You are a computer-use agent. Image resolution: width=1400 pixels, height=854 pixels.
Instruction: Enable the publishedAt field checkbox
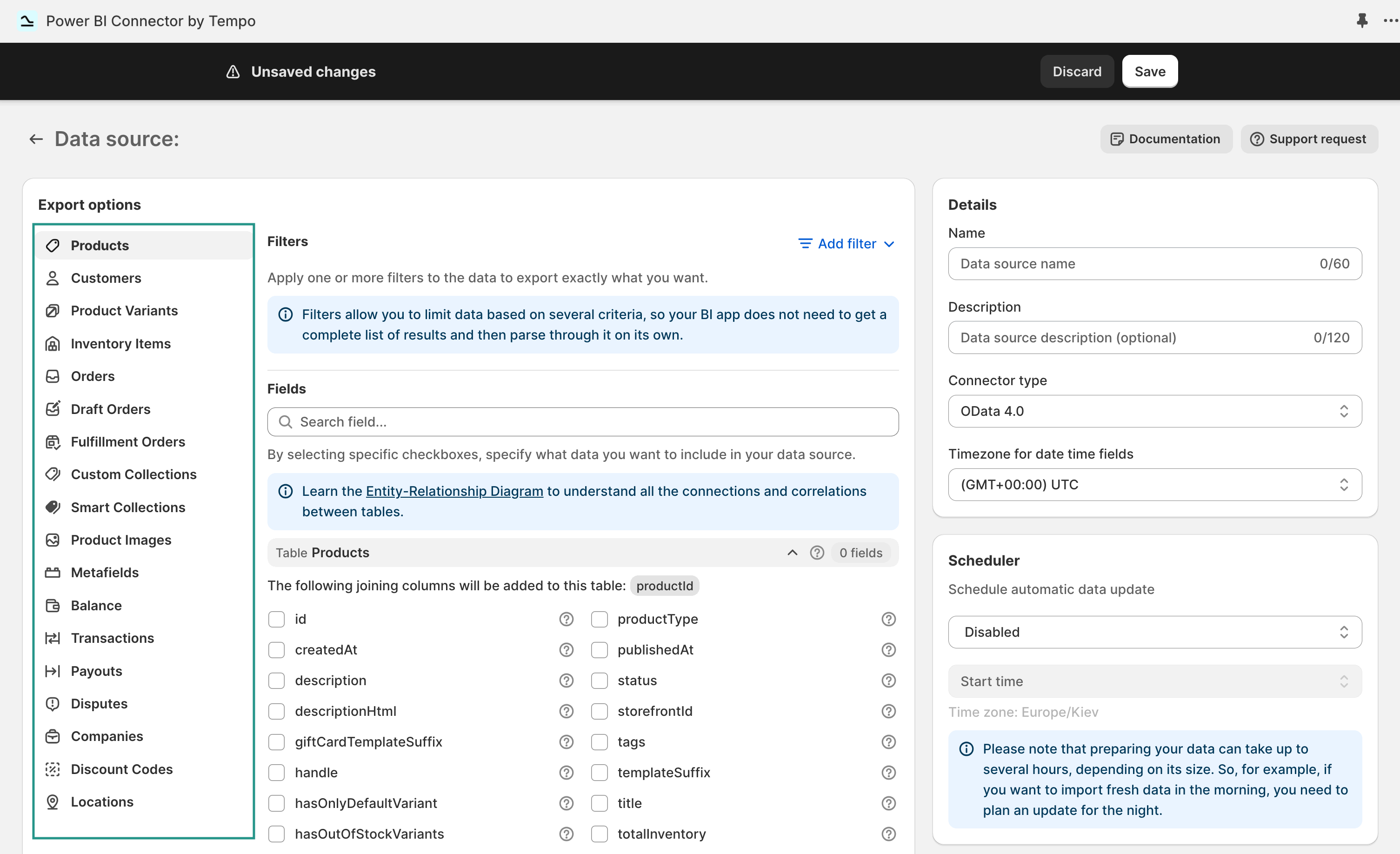point(600,649)
